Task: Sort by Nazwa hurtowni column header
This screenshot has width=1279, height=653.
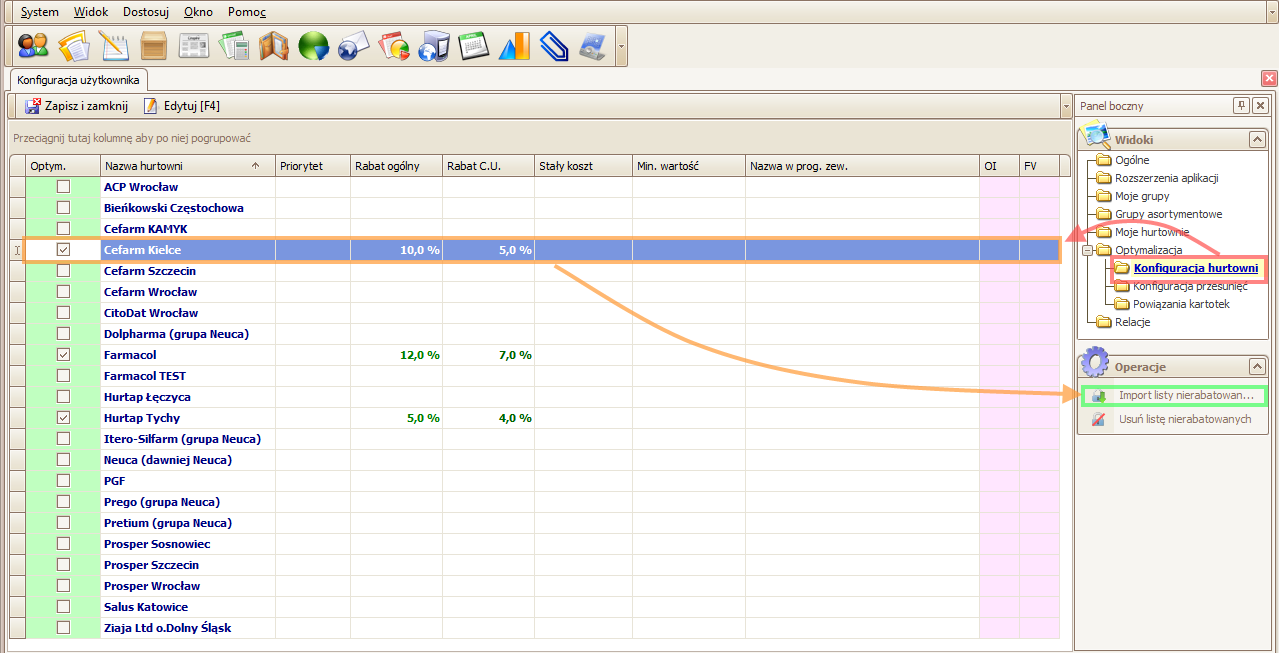Action: click(x=187, y=166)
